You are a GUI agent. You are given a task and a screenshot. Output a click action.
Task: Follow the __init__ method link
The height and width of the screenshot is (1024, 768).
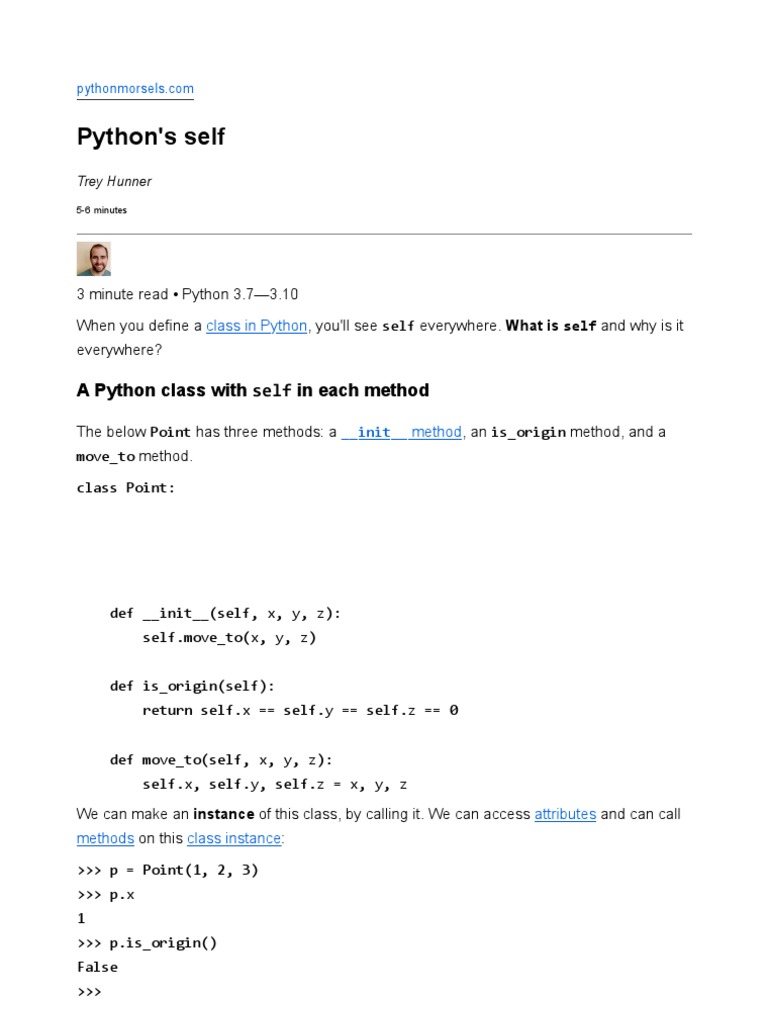coord(401,432)
